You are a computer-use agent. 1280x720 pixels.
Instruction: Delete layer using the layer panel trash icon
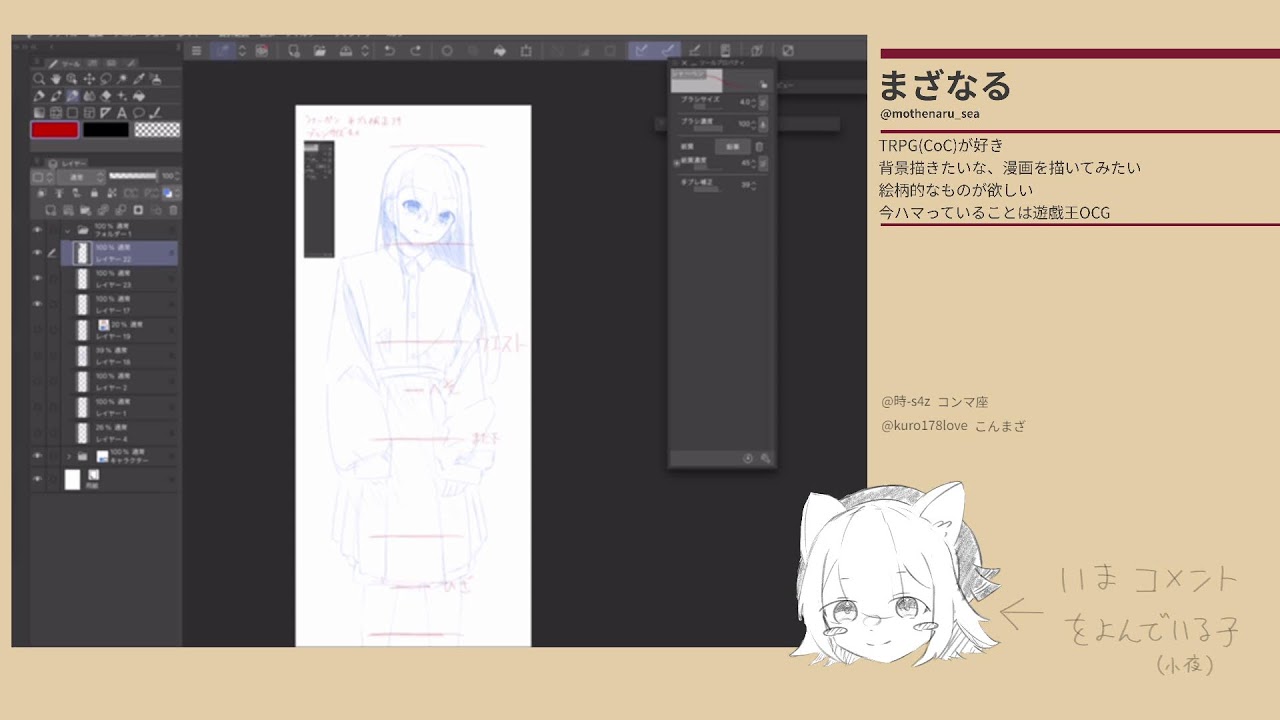(x=173, y=210)
